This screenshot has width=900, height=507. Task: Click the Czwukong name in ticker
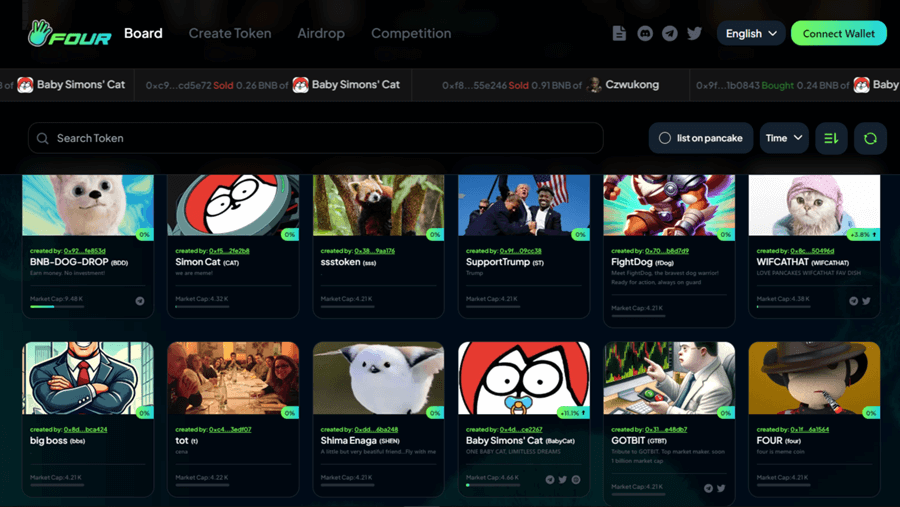coord(632,85)
